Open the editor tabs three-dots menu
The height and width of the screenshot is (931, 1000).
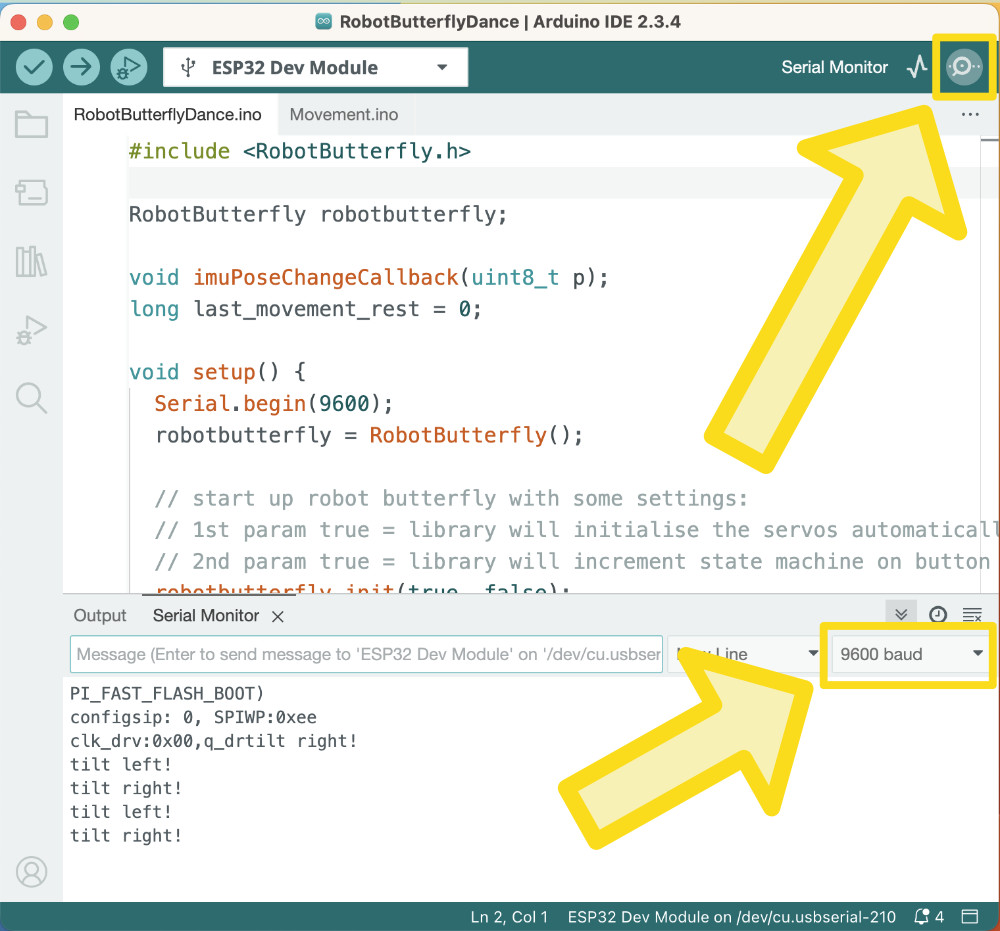(970, 115)
